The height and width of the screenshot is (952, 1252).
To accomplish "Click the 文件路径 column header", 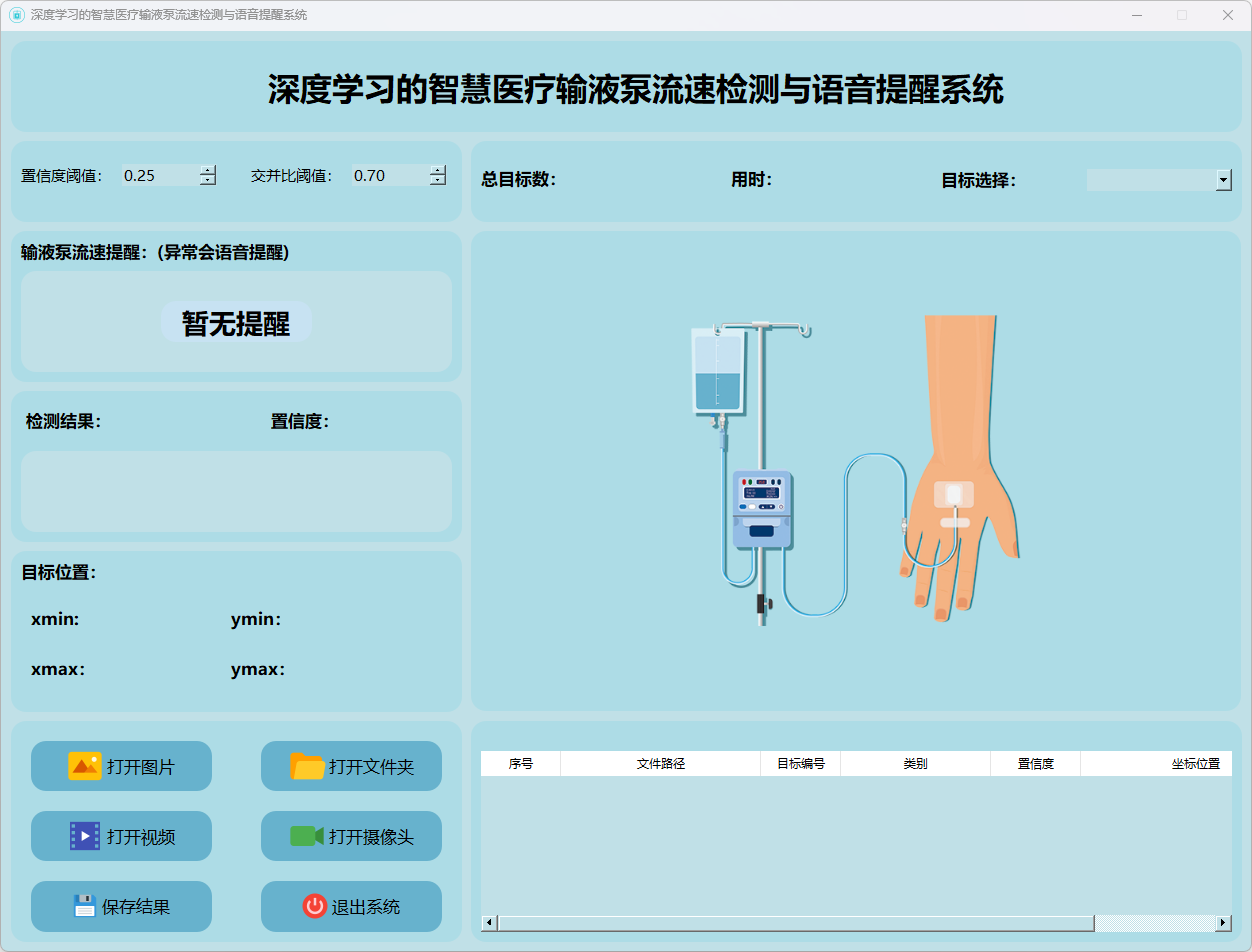I will (x=660, y=764).
